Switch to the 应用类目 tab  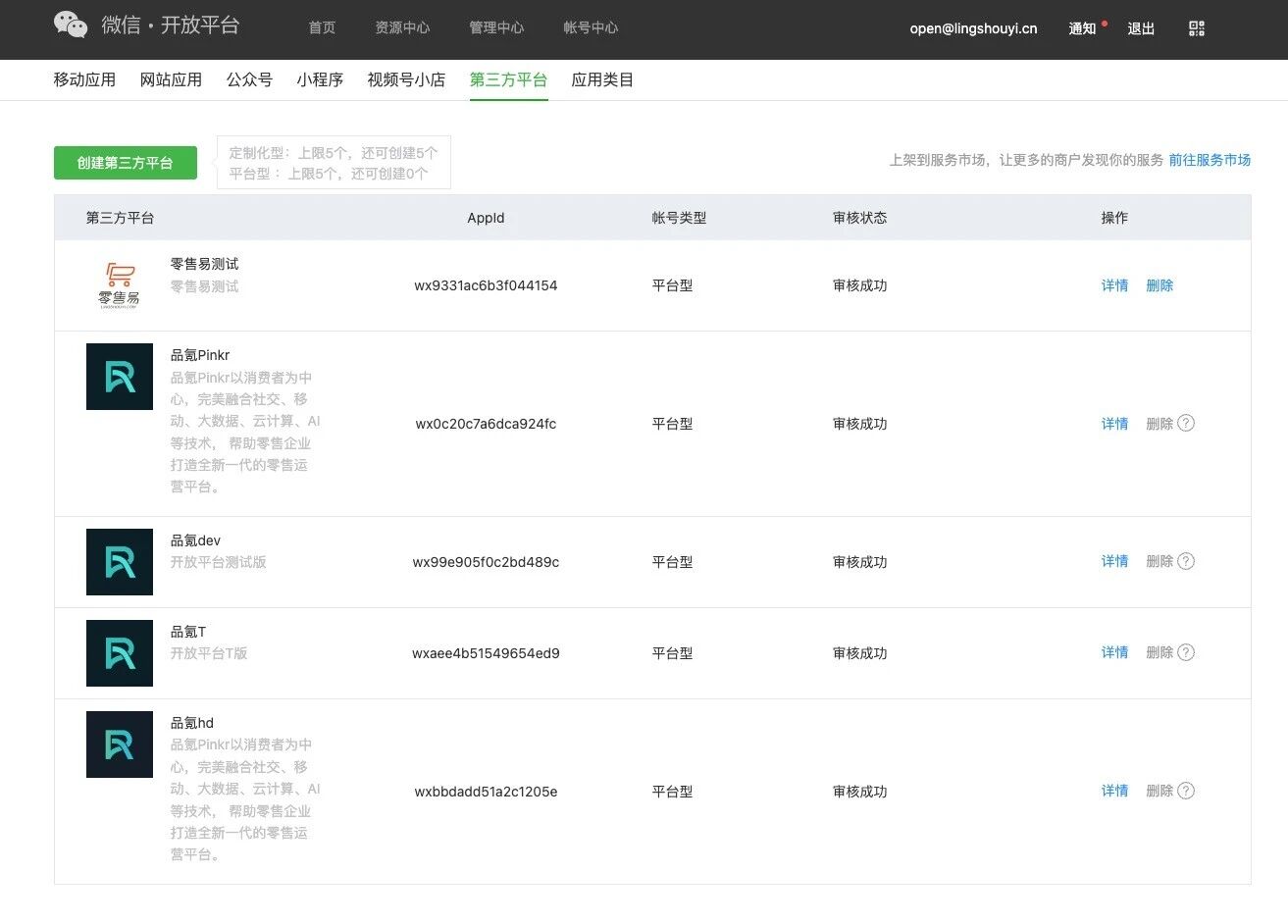coord(602,79)
